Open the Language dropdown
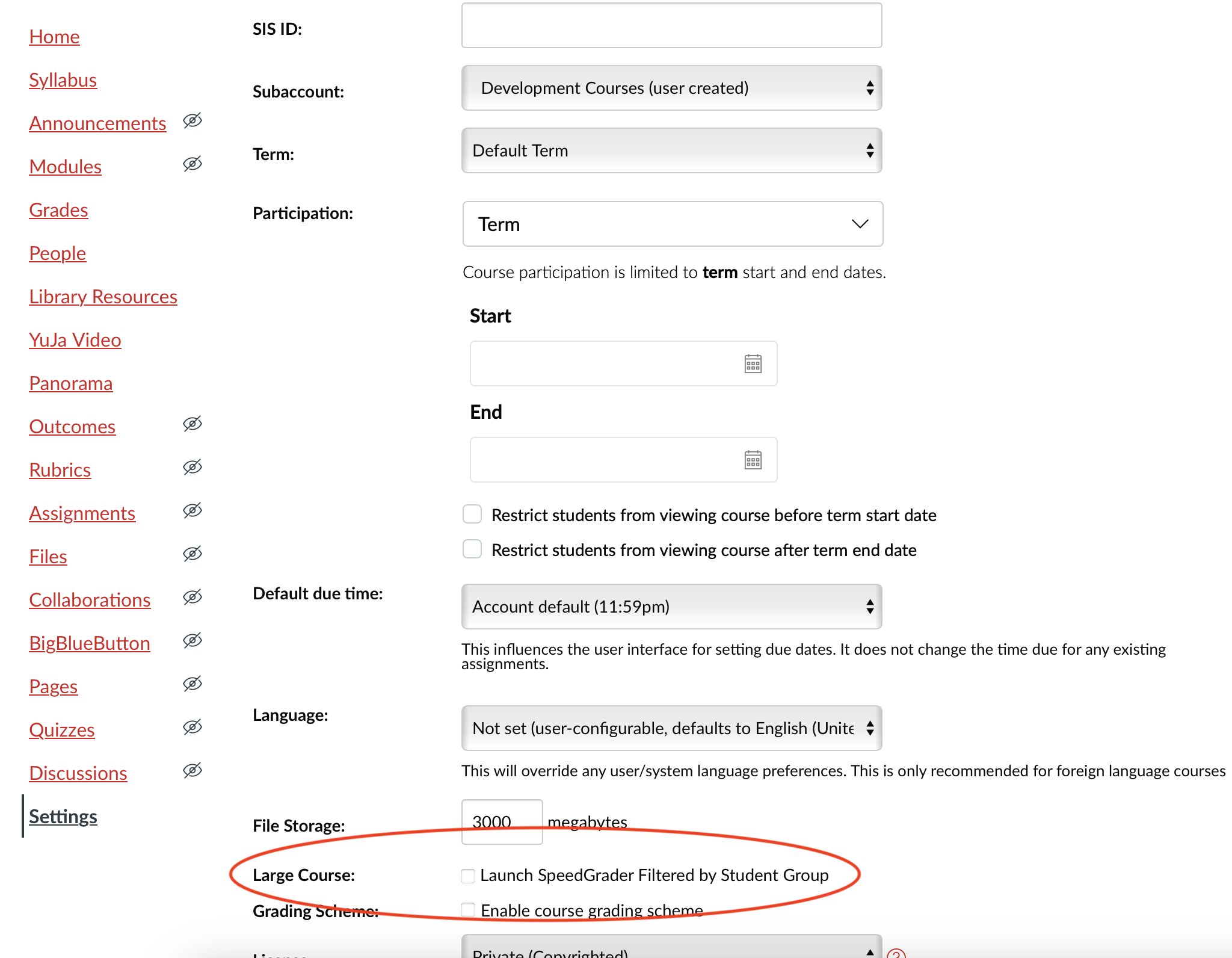 tap(671, 728)
